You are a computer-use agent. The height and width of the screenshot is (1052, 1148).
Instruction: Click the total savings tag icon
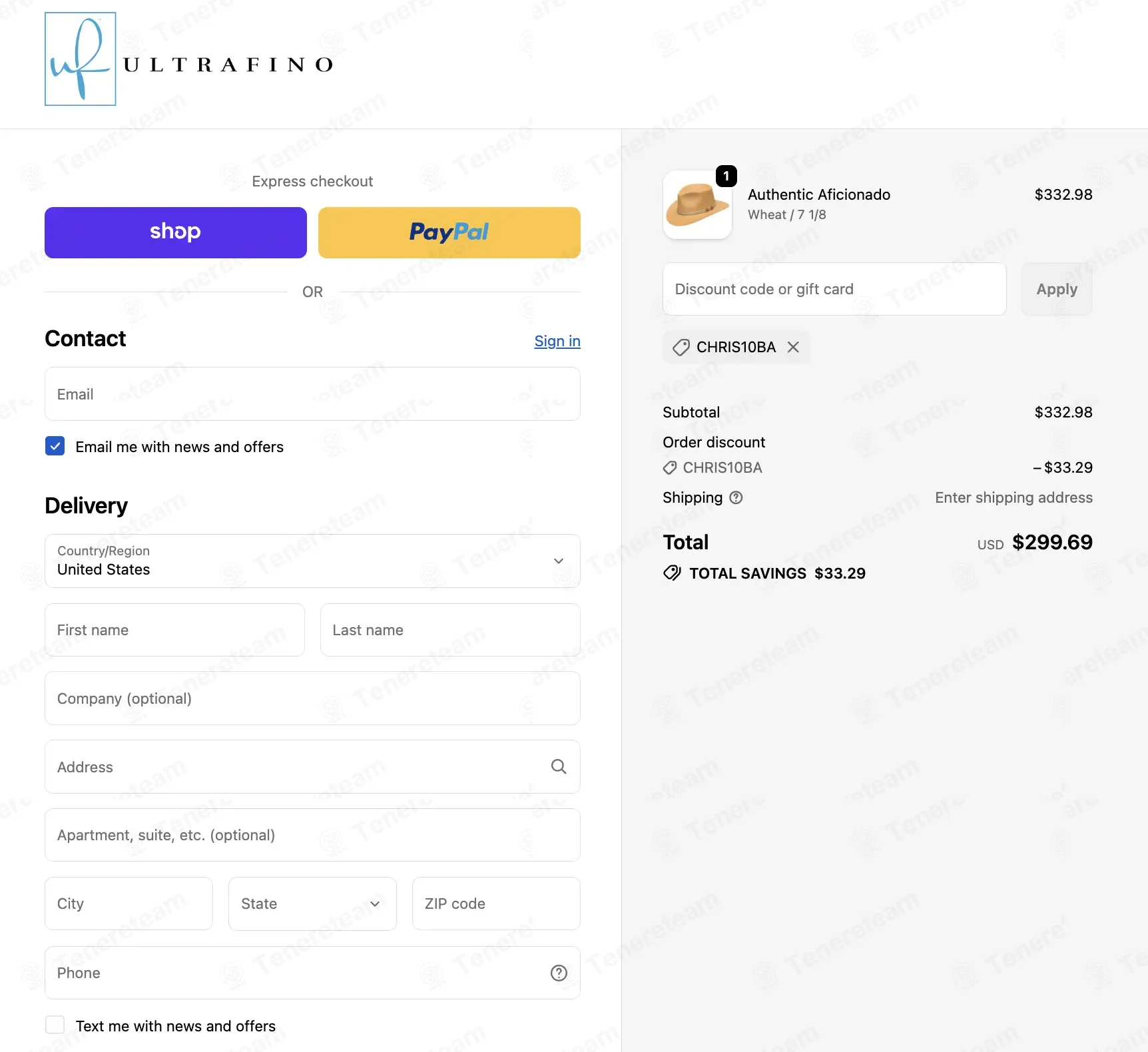tap(672, 573)
